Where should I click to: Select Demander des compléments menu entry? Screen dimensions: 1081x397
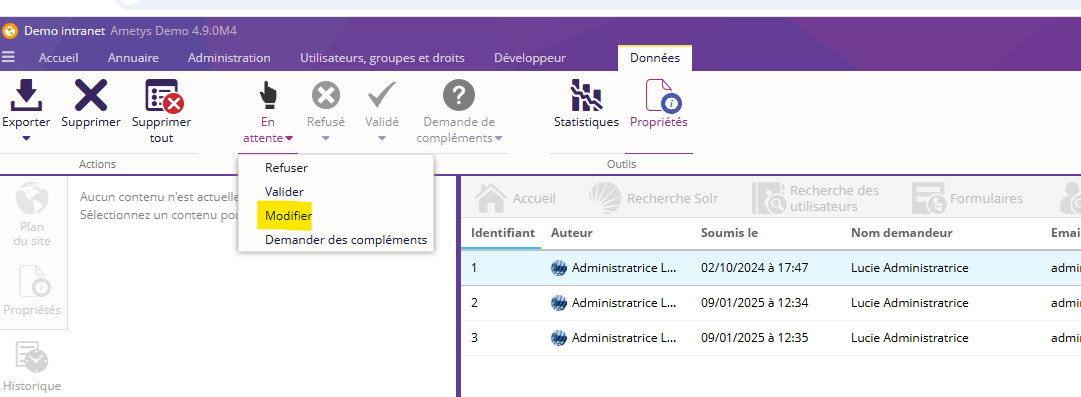click(345, 240)
